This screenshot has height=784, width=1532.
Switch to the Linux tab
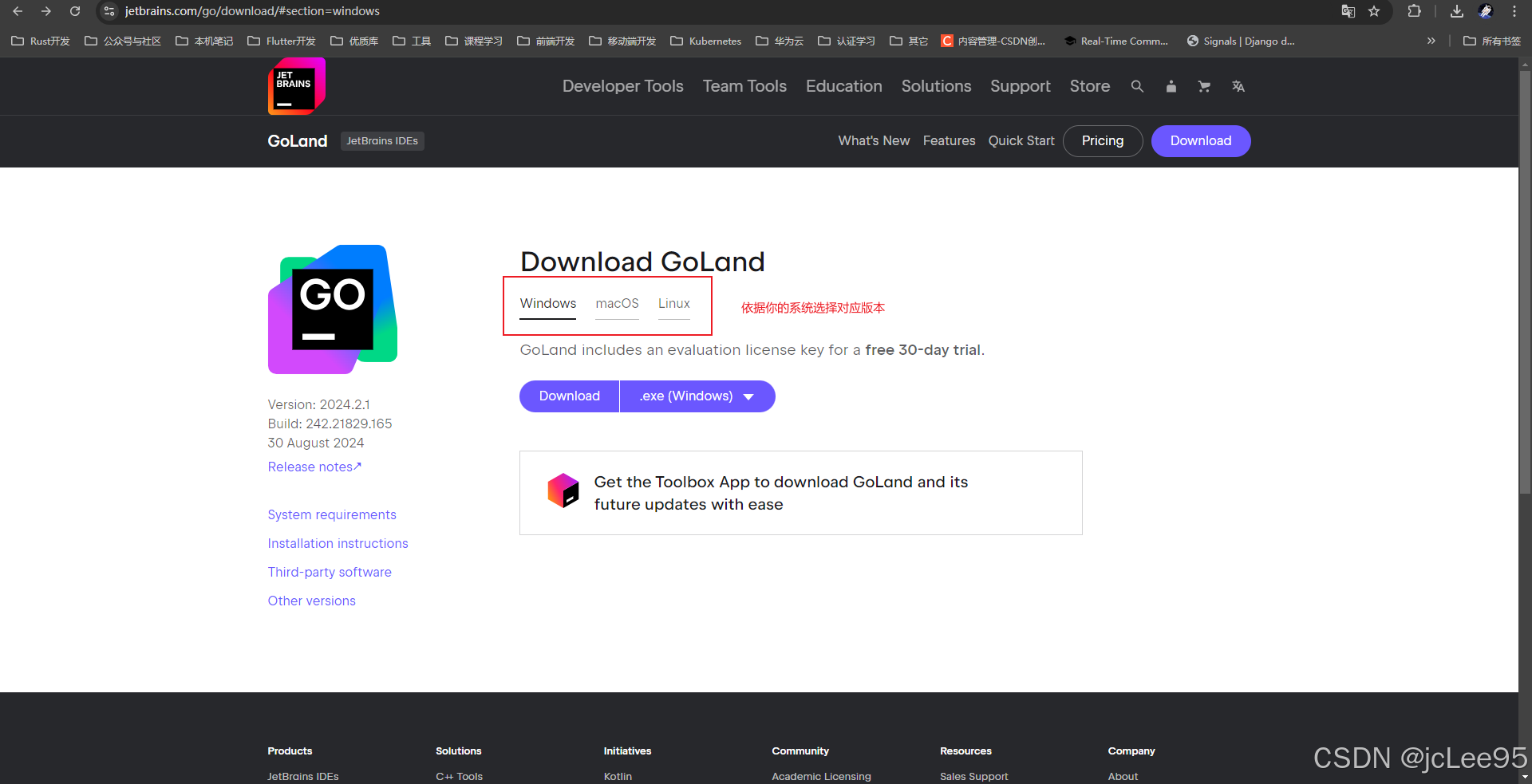674,304
